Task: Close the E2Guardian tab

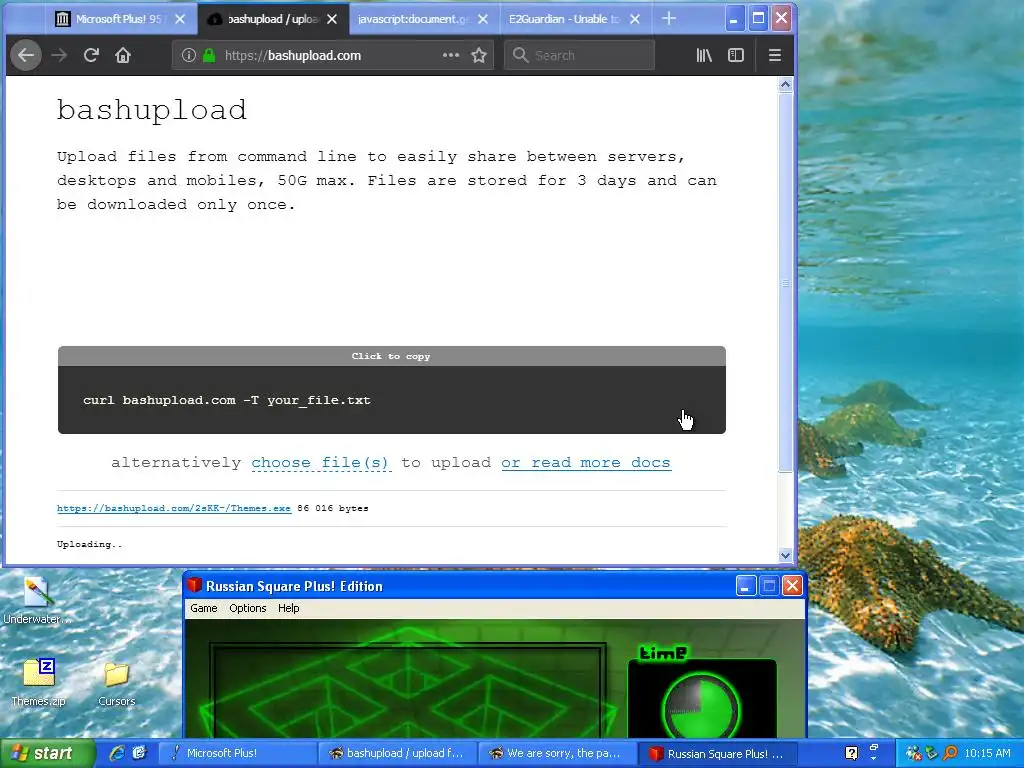Action: [634, 19]
